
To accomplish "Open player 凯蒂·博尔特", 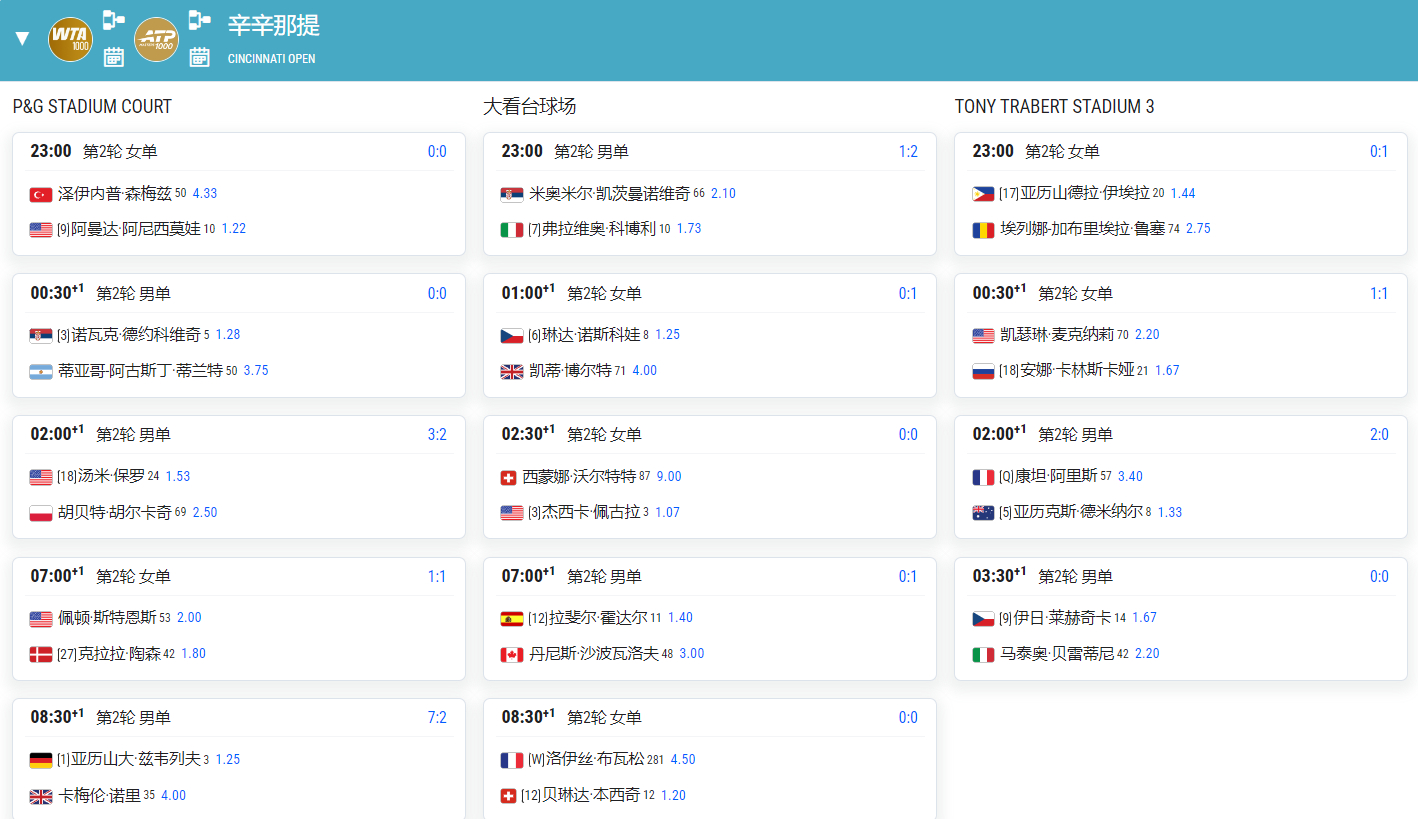I will (x=570, y=371).
